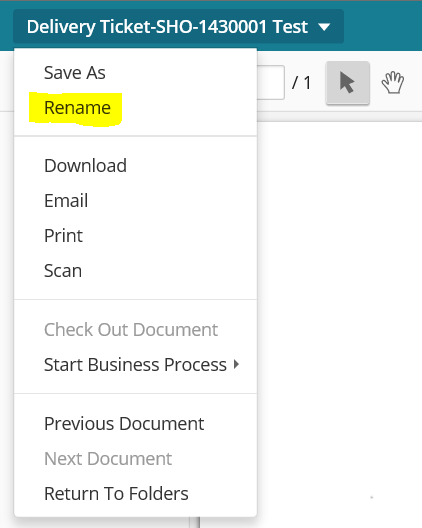This screenshot has height=528, width=422.
Task: Click the dropdown arrow beside document title
Action: 324,27
